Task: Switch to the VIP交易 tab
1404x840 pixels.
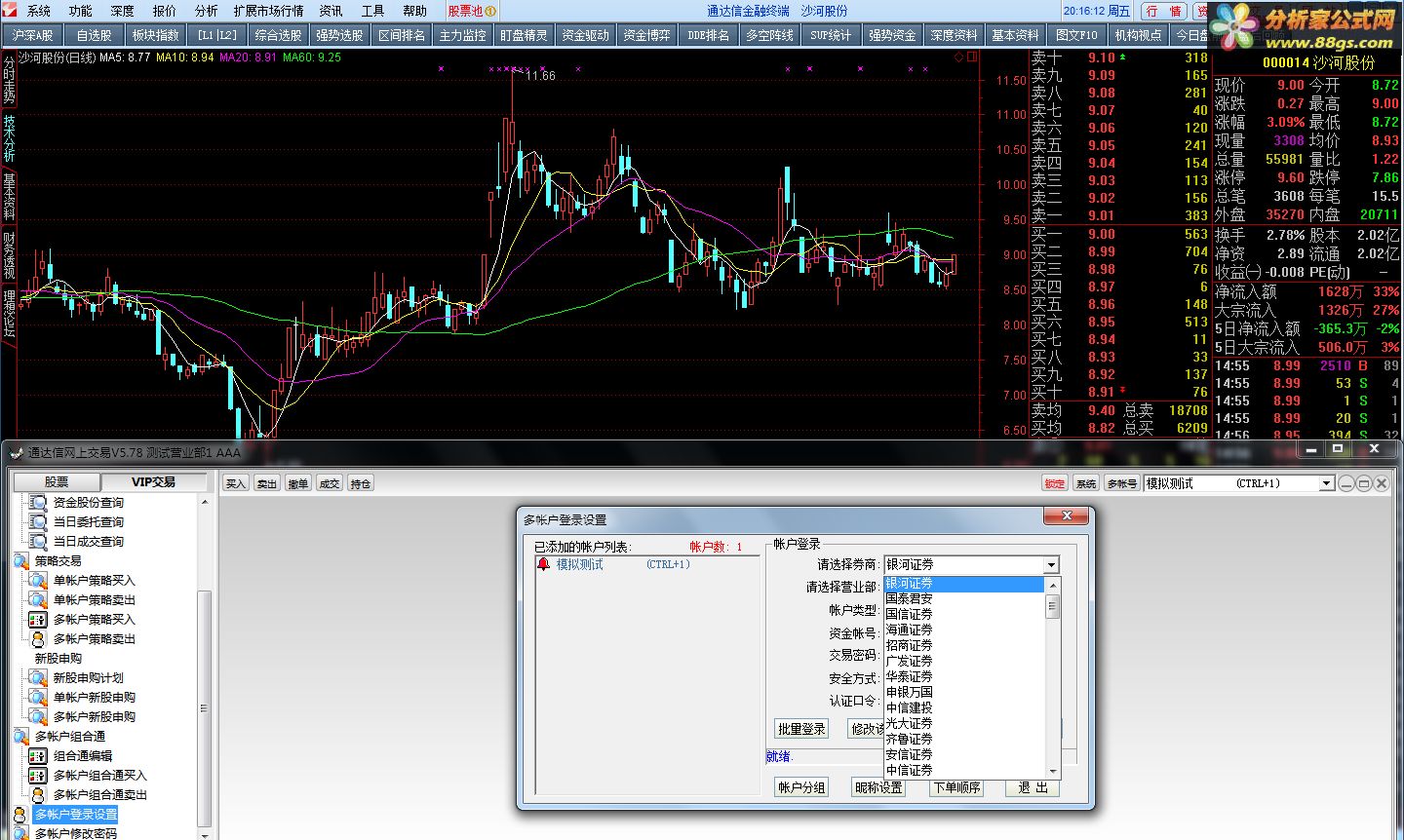Action: [x=153, y=481]
